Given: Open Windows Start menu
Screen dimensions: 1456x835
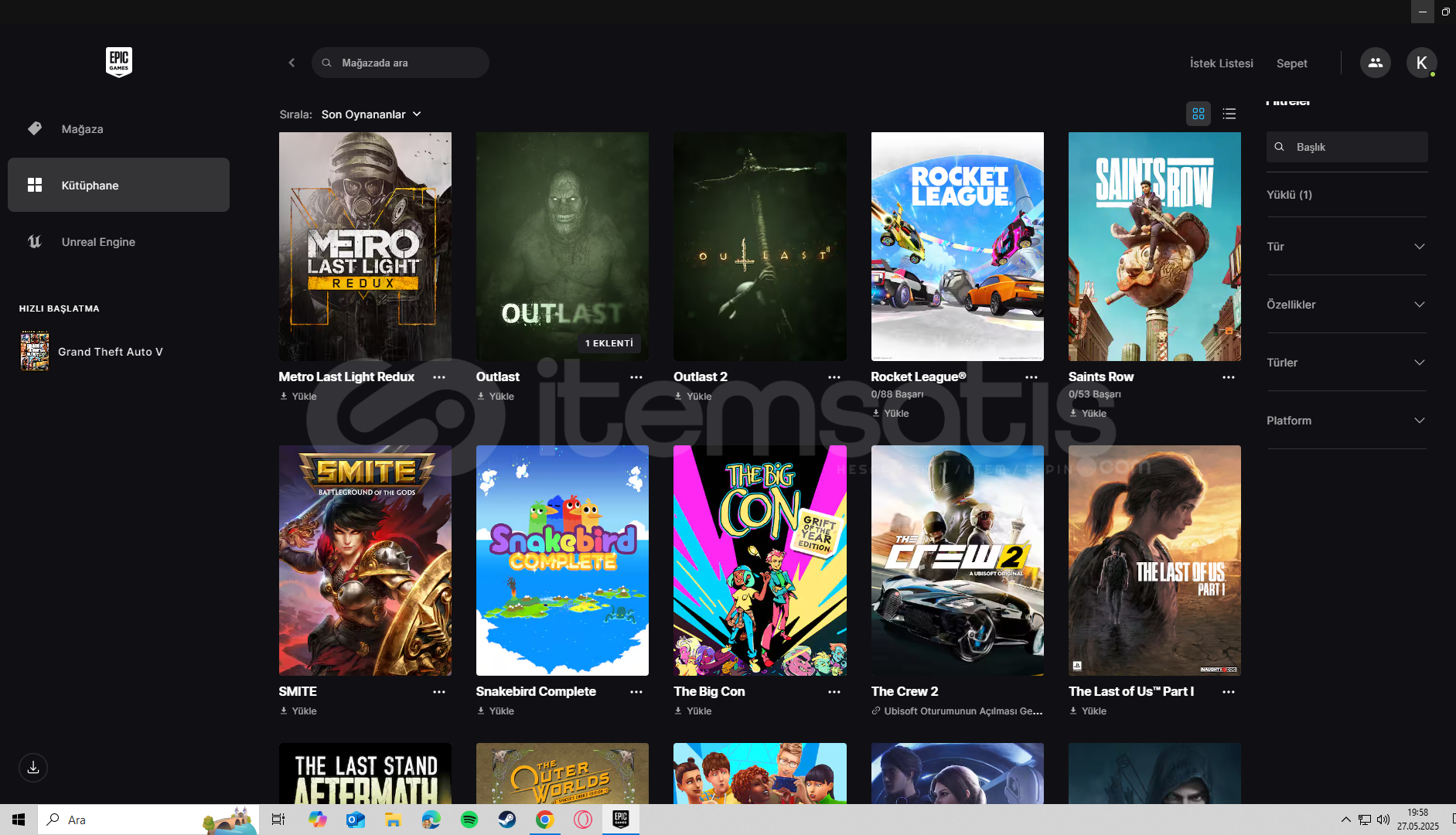Looking at the screenshot, I should tap(19, 820).
